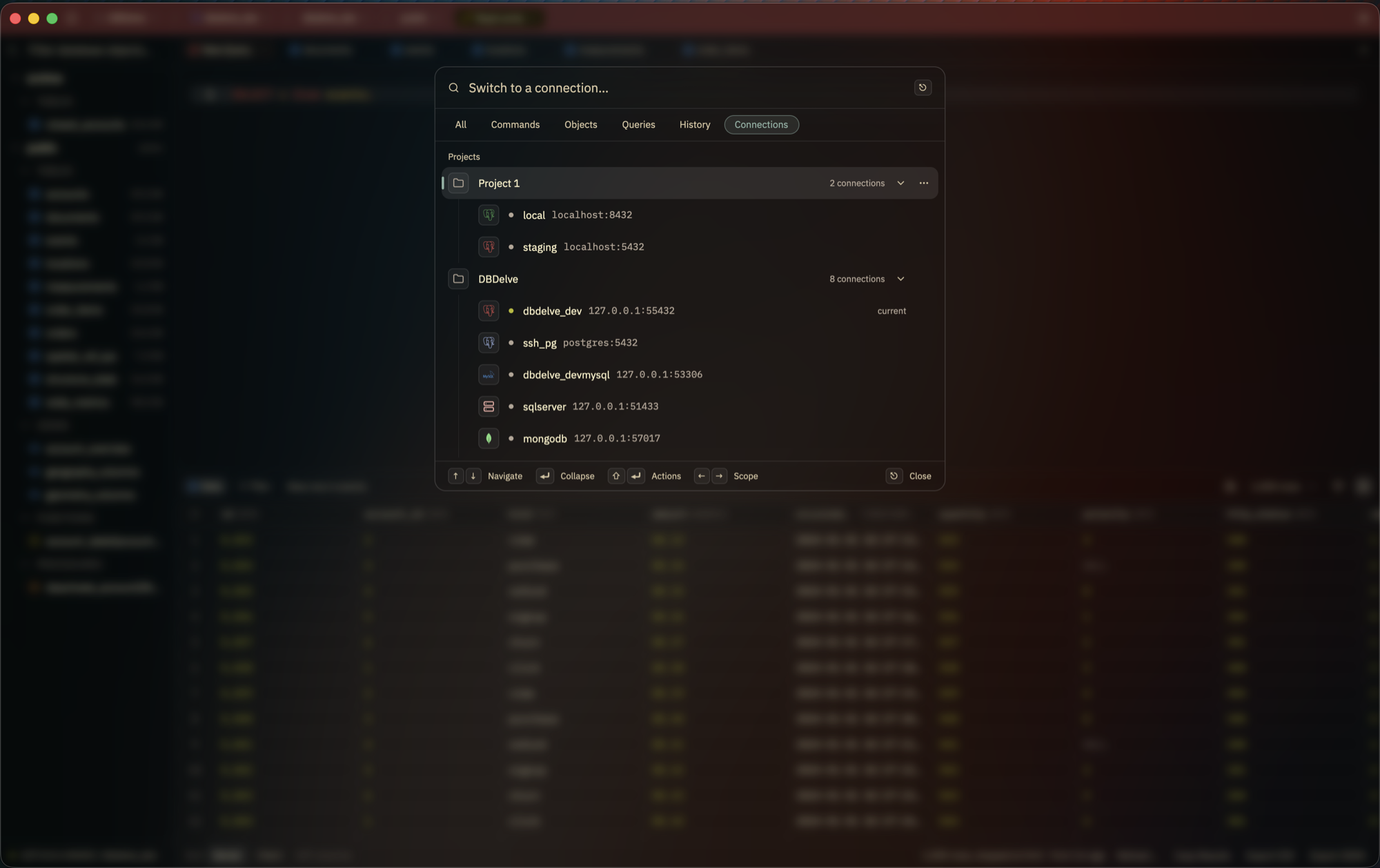Select the Connections tab
The width and height of the screenshot is (1380, 868).
(x=761, y=124)
